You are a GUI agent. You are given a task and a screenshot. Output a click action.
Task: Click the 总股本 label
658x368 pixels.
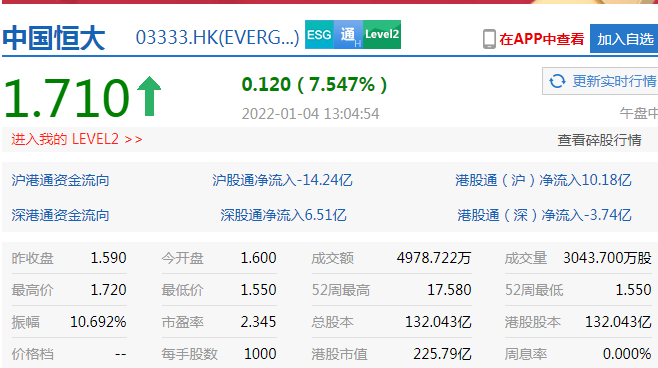[x=332, y=322]
